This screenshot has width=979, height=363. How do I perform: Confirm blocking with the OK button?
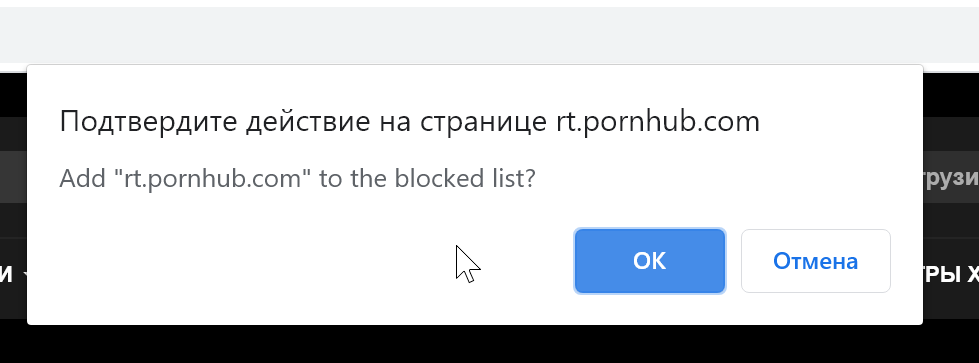(649, 261)
